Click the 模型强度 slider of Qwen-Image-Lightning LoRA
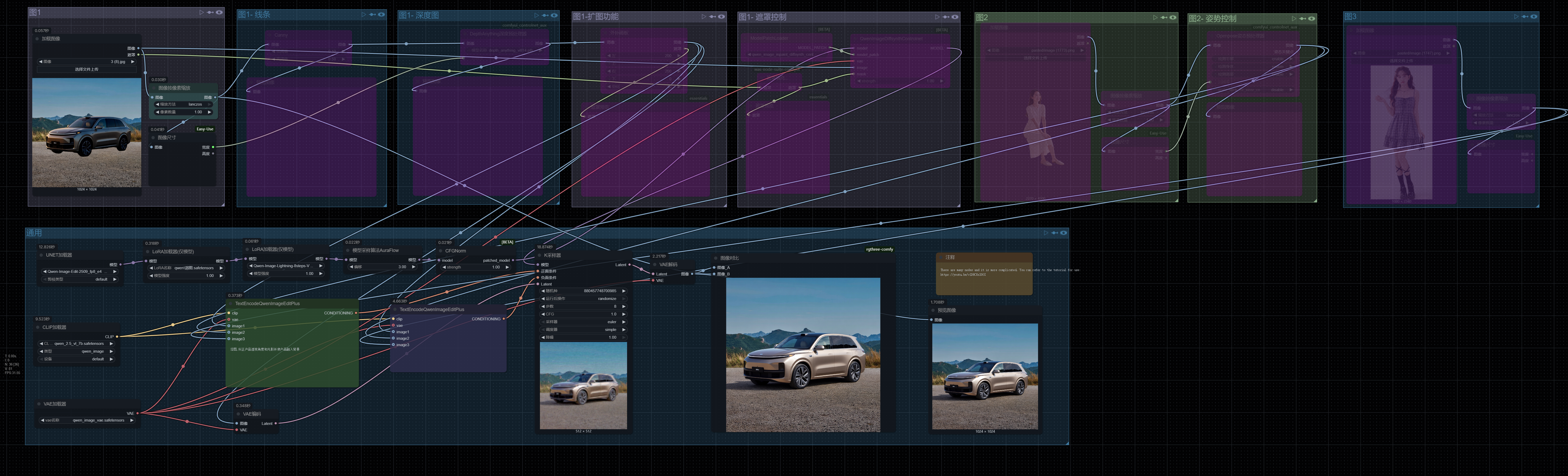This screenshot has width=1568, height=476. point(285,274)
